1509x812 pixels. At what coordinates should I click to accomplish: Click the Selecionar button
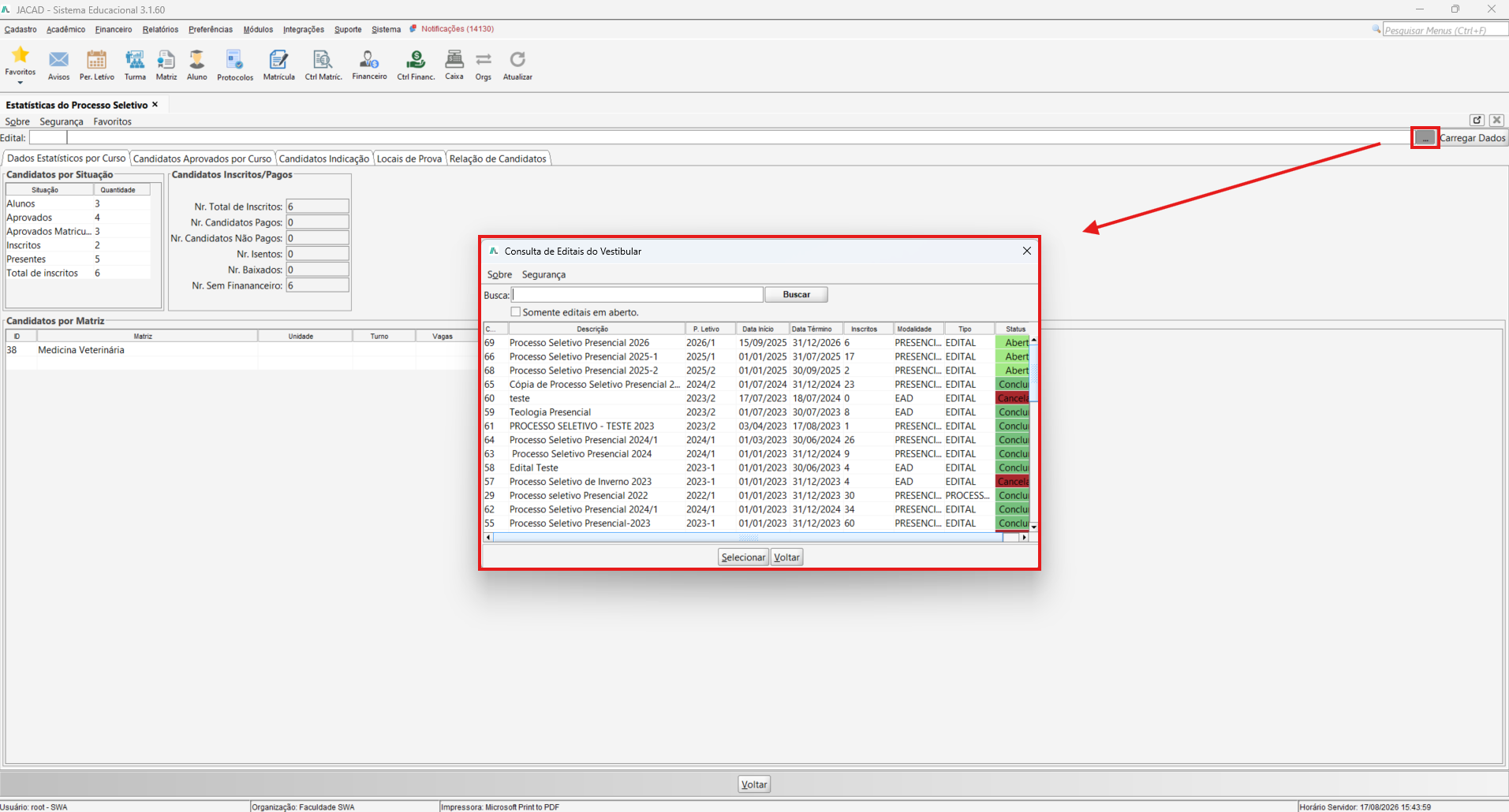(x=743, y=557)
